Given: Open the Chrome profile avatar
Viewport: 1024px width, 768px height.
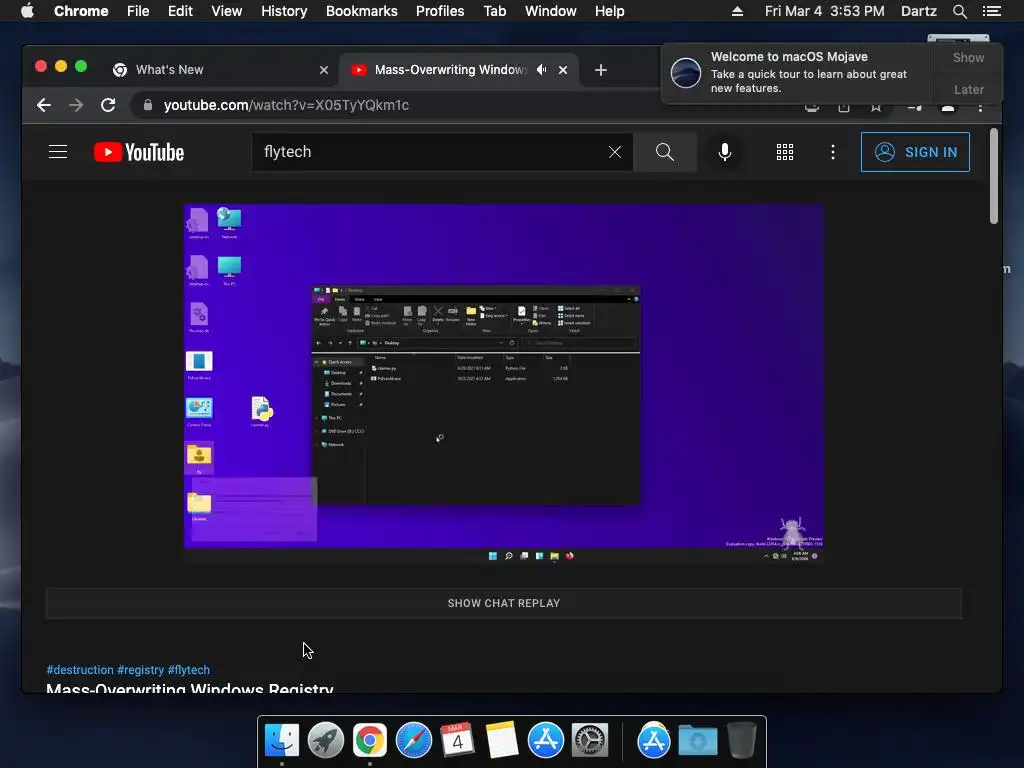Looking at the screenshot, I should 948,108.
